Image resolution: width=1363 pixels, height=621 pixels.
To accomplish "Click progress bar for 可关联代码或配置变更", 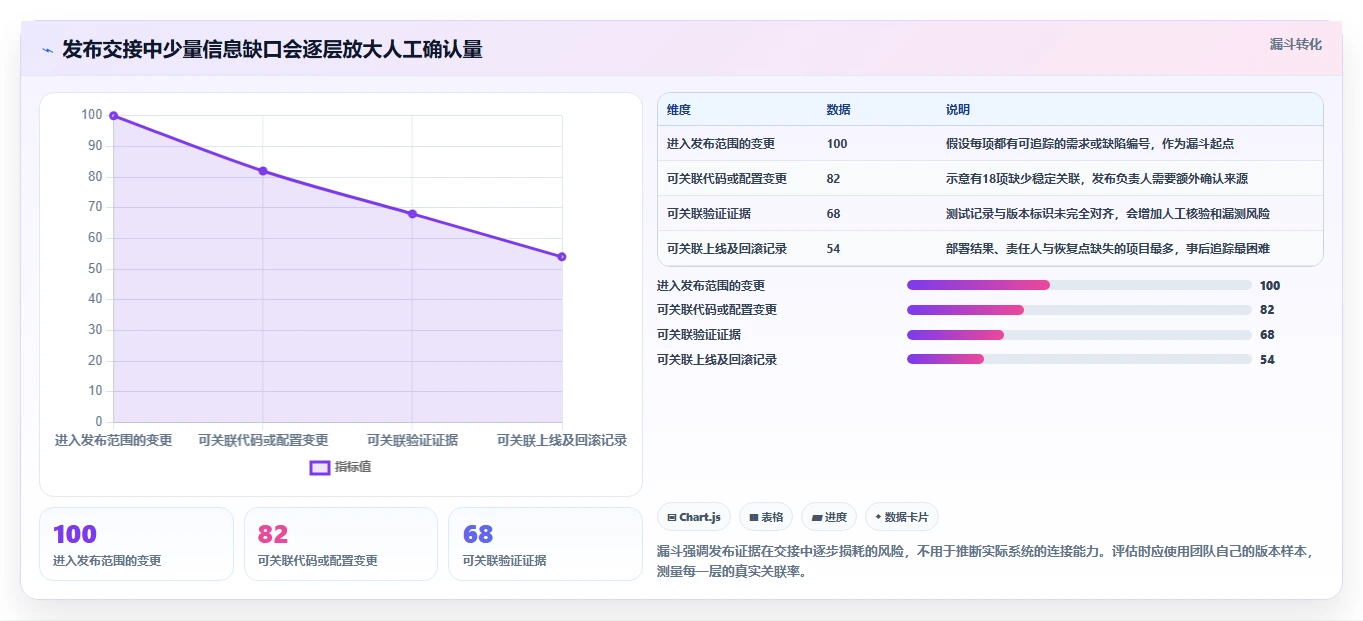I will pyautogui.click(x=1079, y=310).
